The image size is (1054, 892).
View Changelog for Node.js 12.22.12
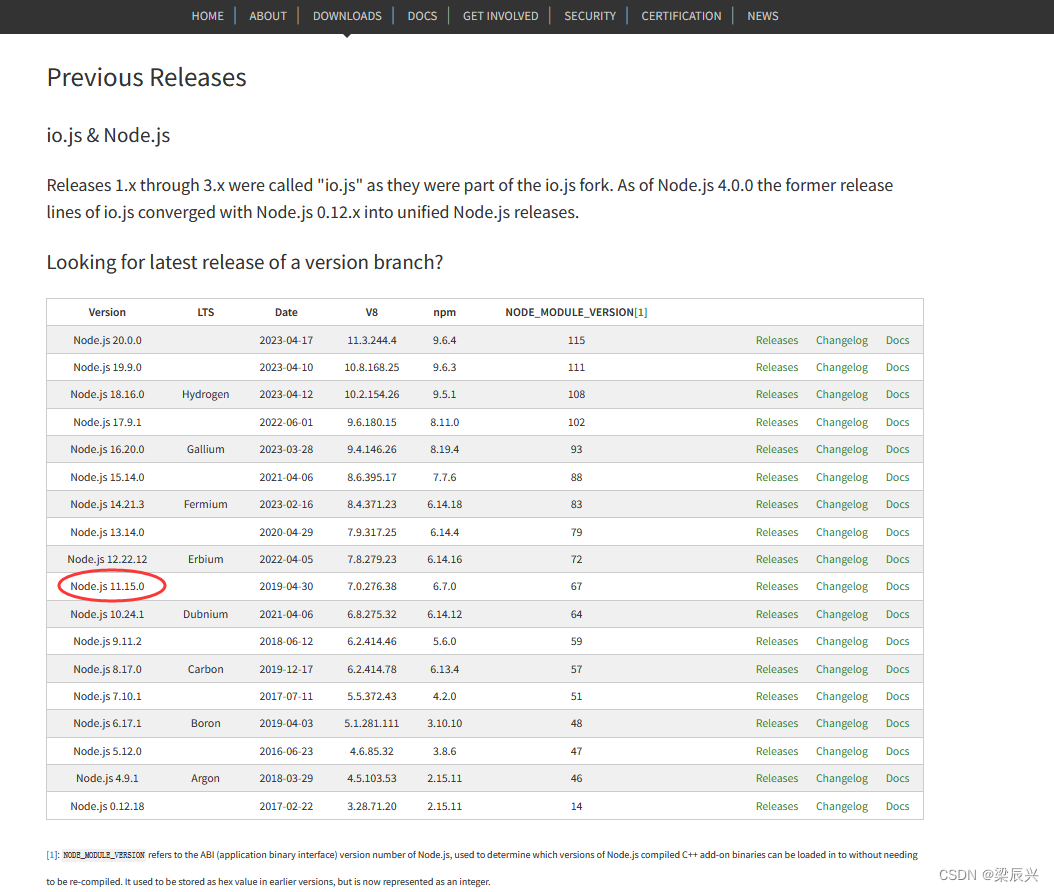coord(842,559)
